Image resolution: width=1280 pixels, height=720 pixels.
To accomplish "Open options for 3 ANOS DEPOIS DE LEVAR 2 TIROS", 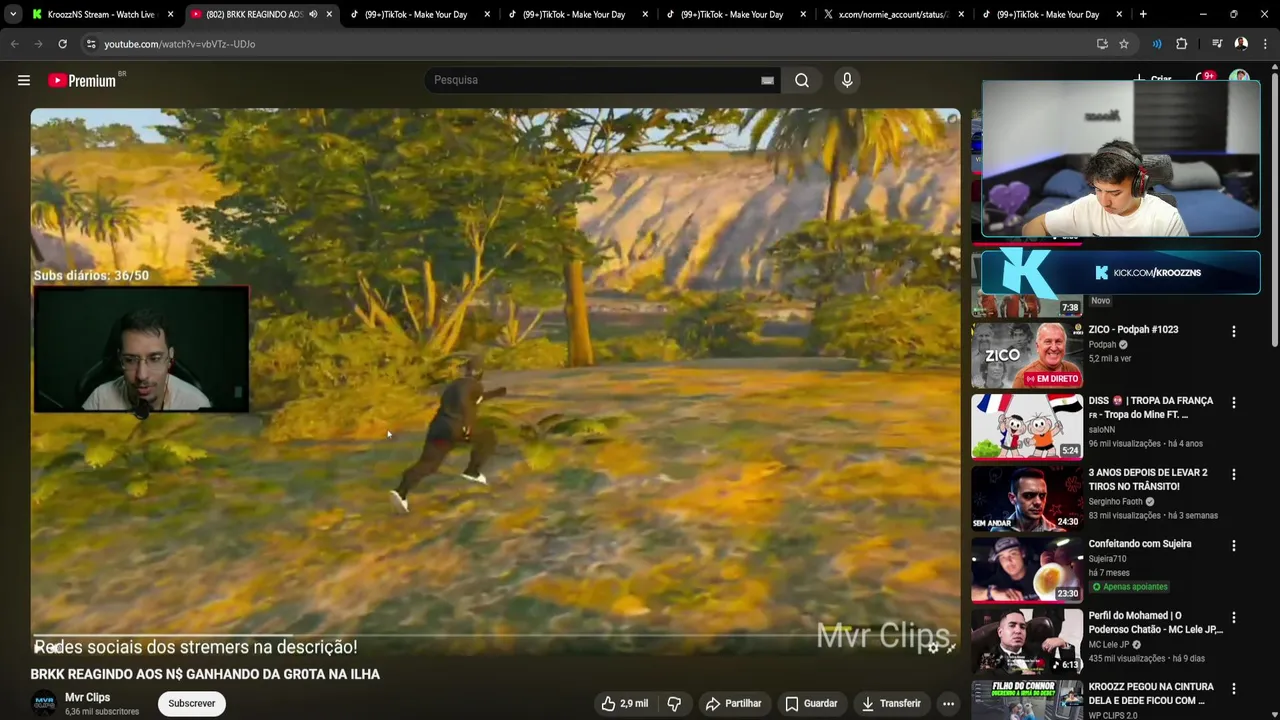I will [1233, 474].
